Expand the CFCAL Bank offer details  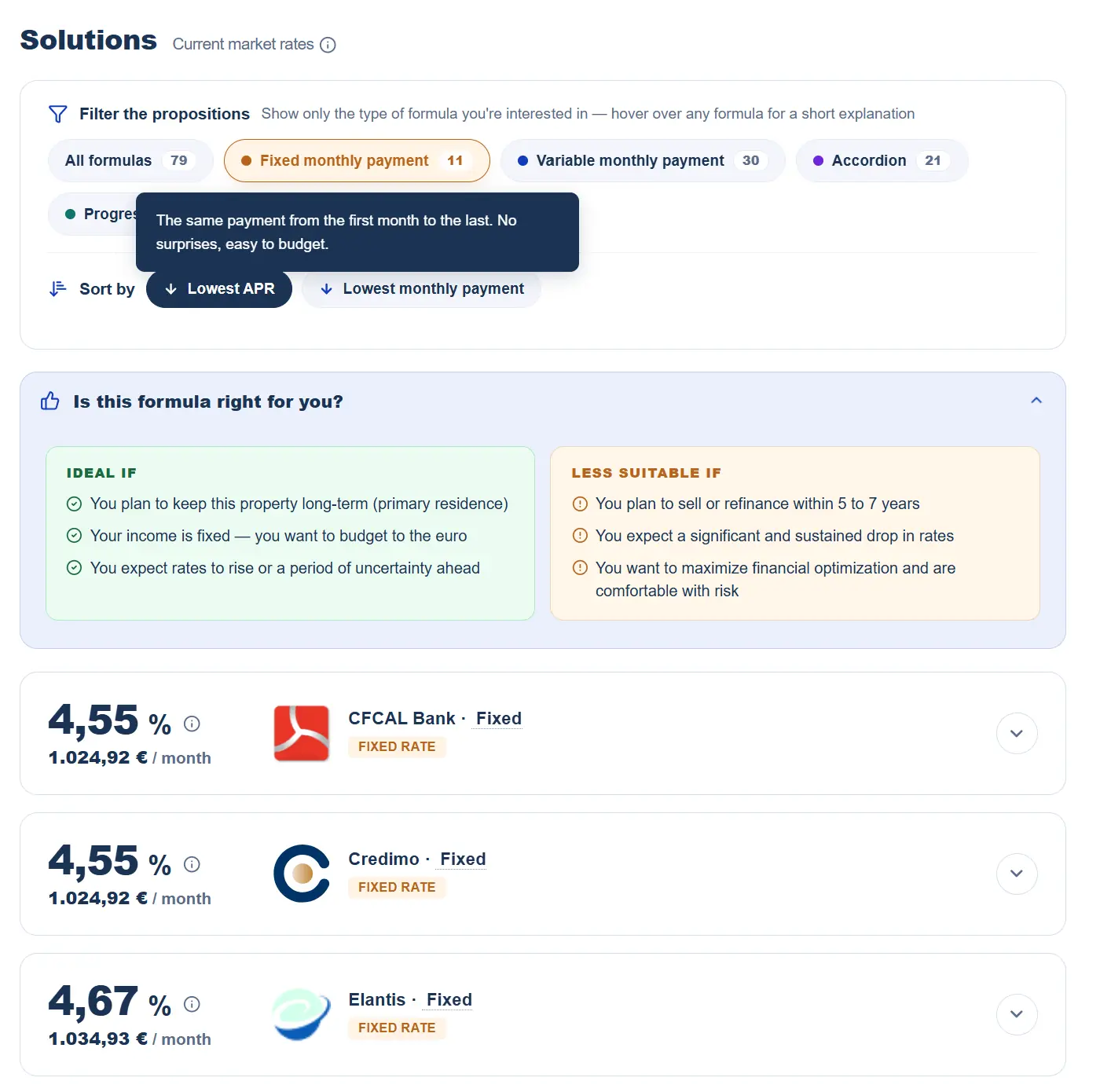click(x=1017, y=733)
